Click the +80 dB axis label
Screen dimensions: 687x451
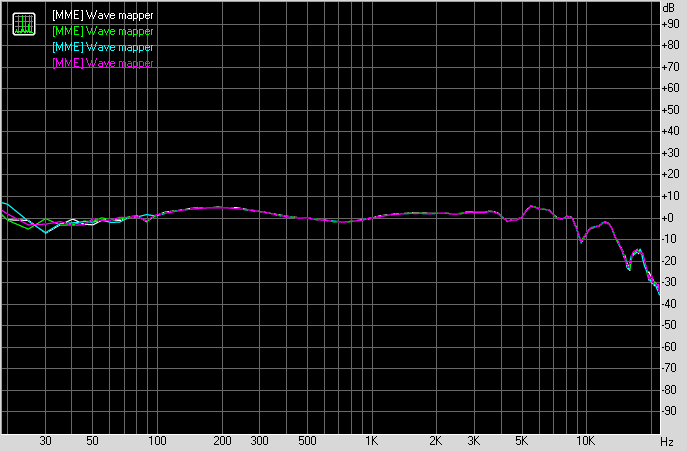[671, 45]
